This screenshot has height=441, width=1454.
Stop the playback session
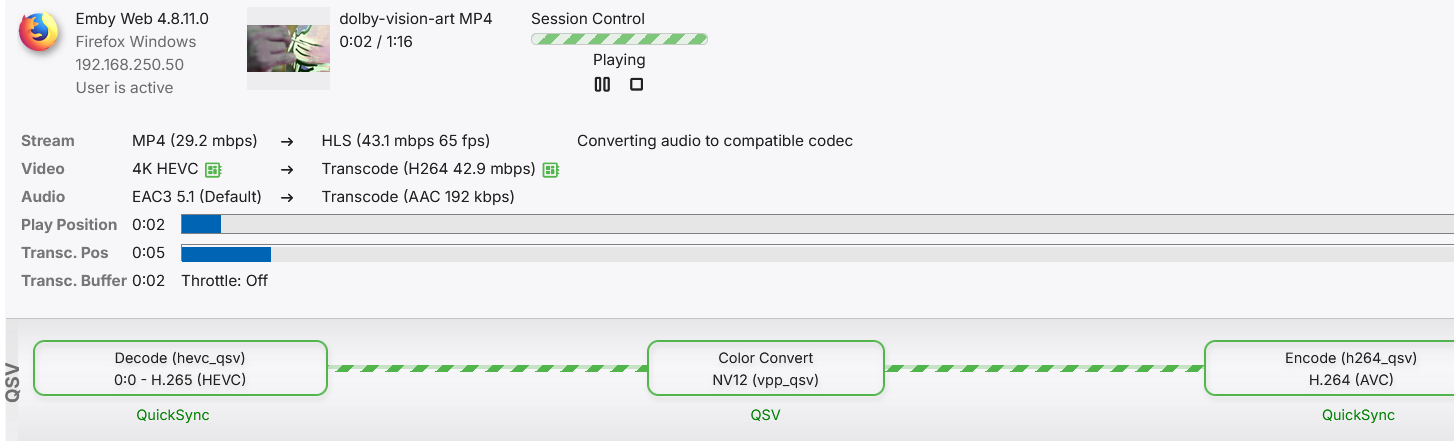coord(636,85)
